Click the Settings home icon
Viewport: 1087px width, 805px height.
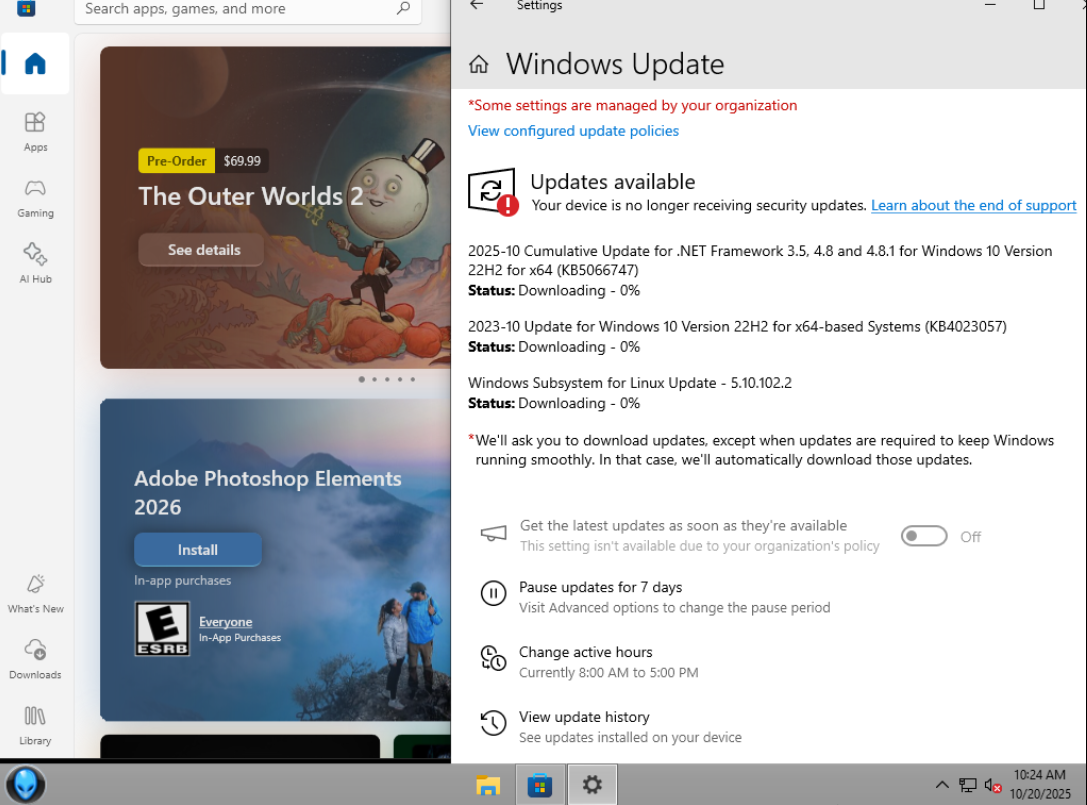[478, 64]
